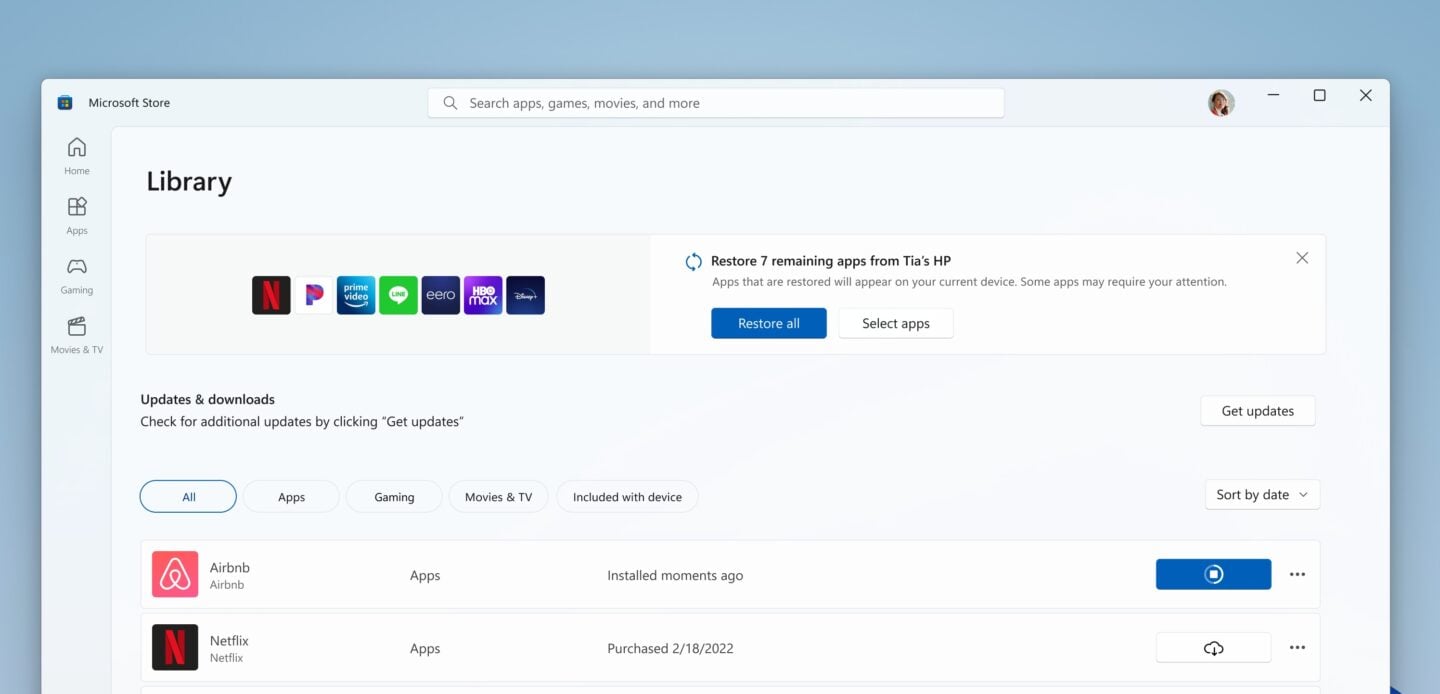Click the Library page title
This screenshot has height=694, width=1440.
coord(189,181)
